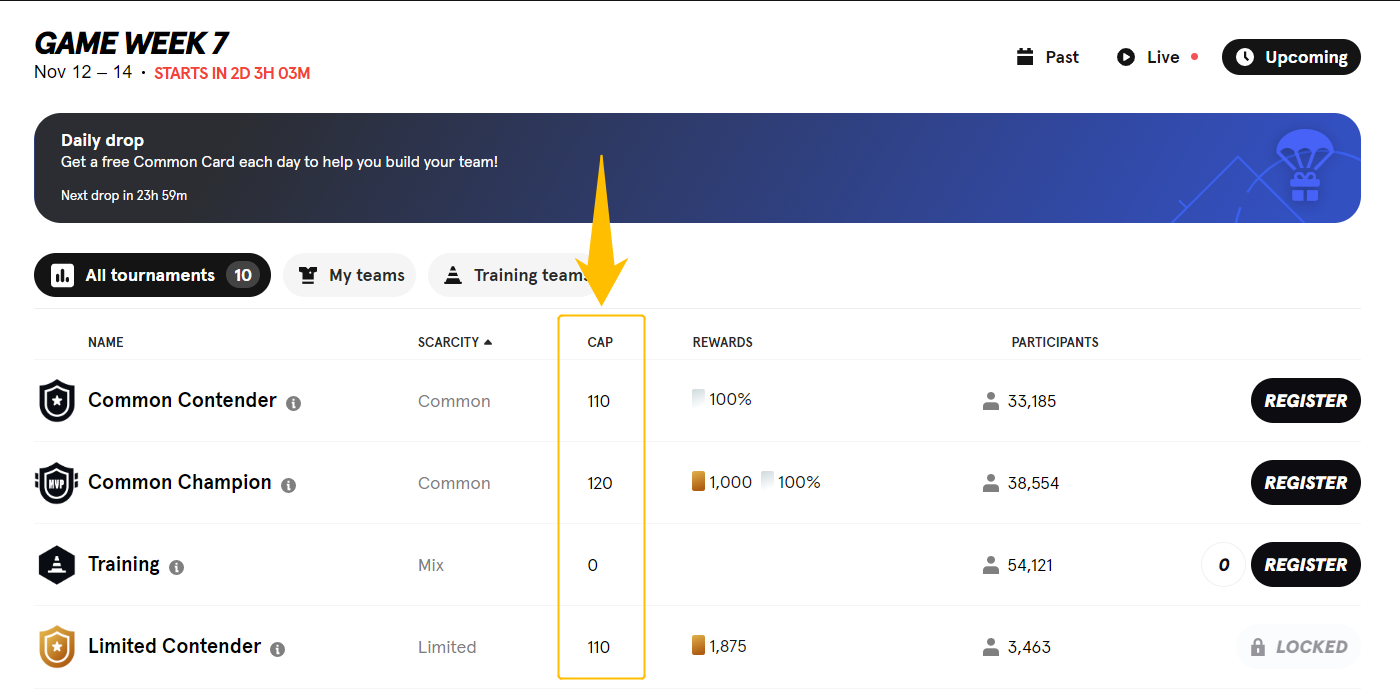
Task: Open the Training teams tab
Action: (514, 275)
